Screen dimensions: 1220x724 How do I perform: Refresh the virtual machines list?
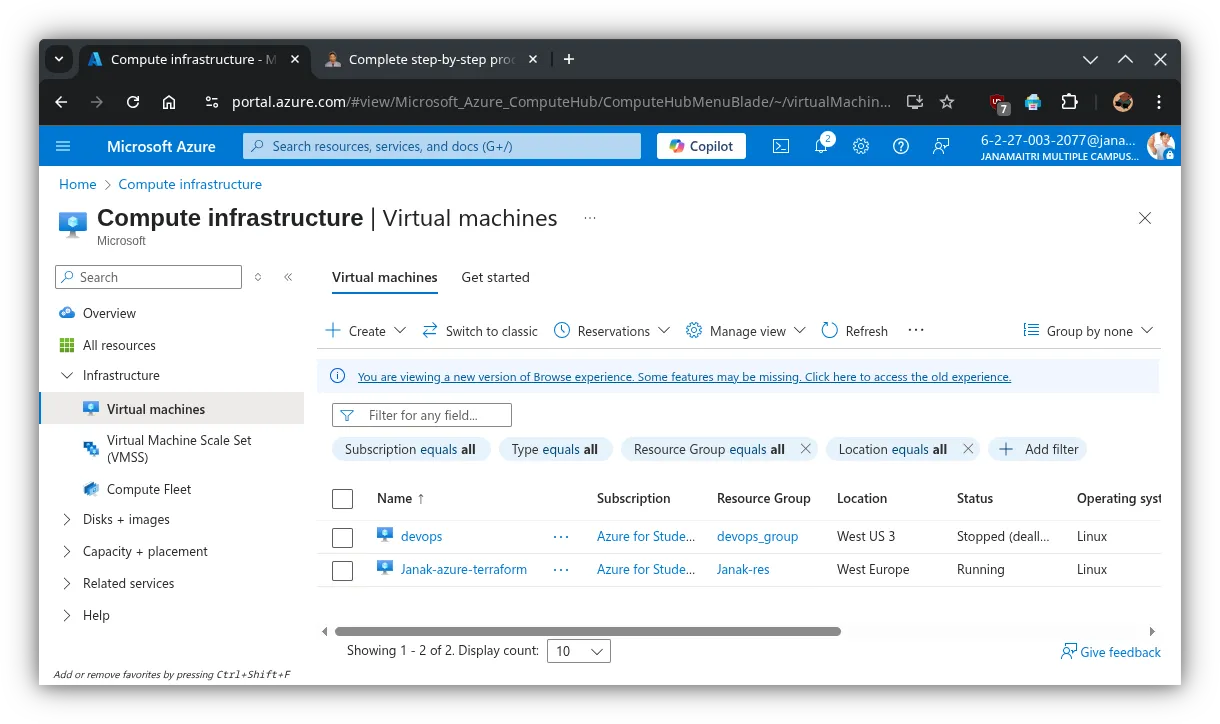(x=854, y=331)
